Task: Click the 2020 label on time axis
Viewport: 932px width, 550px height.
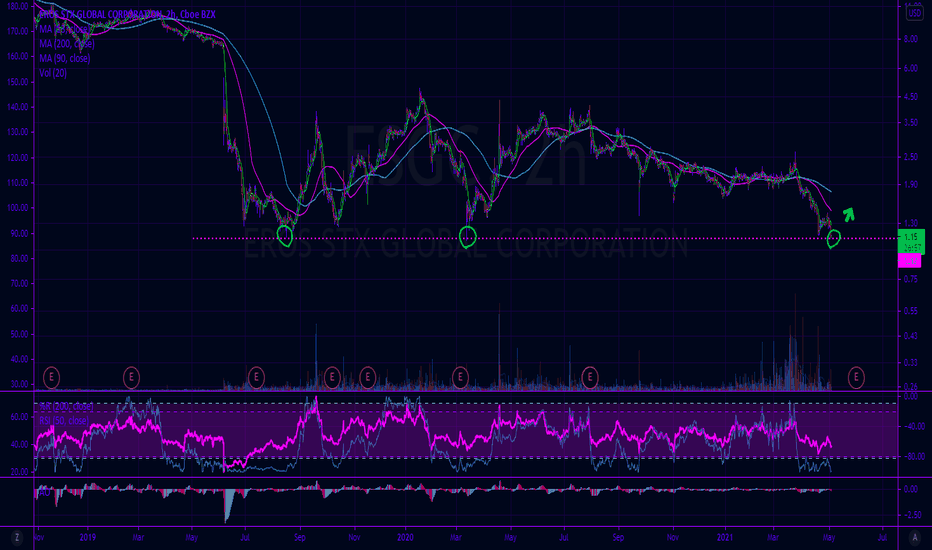Action: coord(405,538)
